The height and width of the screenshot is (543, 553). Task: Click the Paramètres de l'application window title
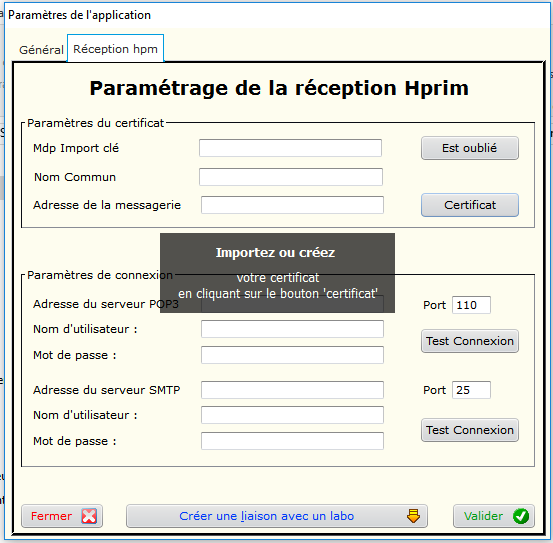(79, 15)
